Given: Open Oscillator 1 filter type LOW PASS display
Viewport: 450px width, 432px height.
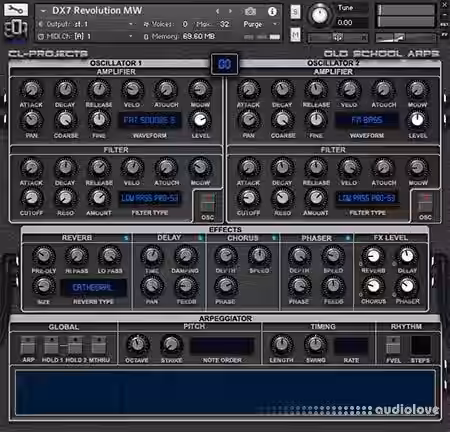Looking at the screenshot, I should (x=150, y=199).
